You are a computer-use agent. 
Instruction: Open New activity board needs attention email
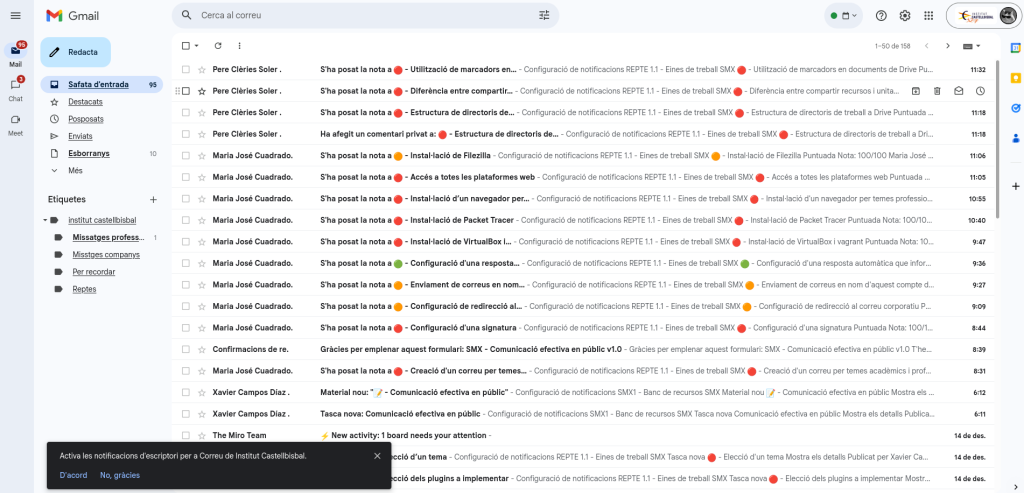point(585,436)
